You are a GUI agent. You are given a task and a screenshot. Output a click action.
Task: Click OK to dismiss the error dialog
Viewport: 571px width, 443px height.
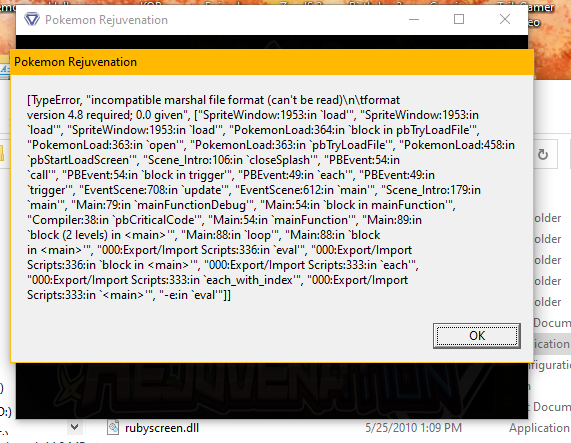[x=476, y=336]
